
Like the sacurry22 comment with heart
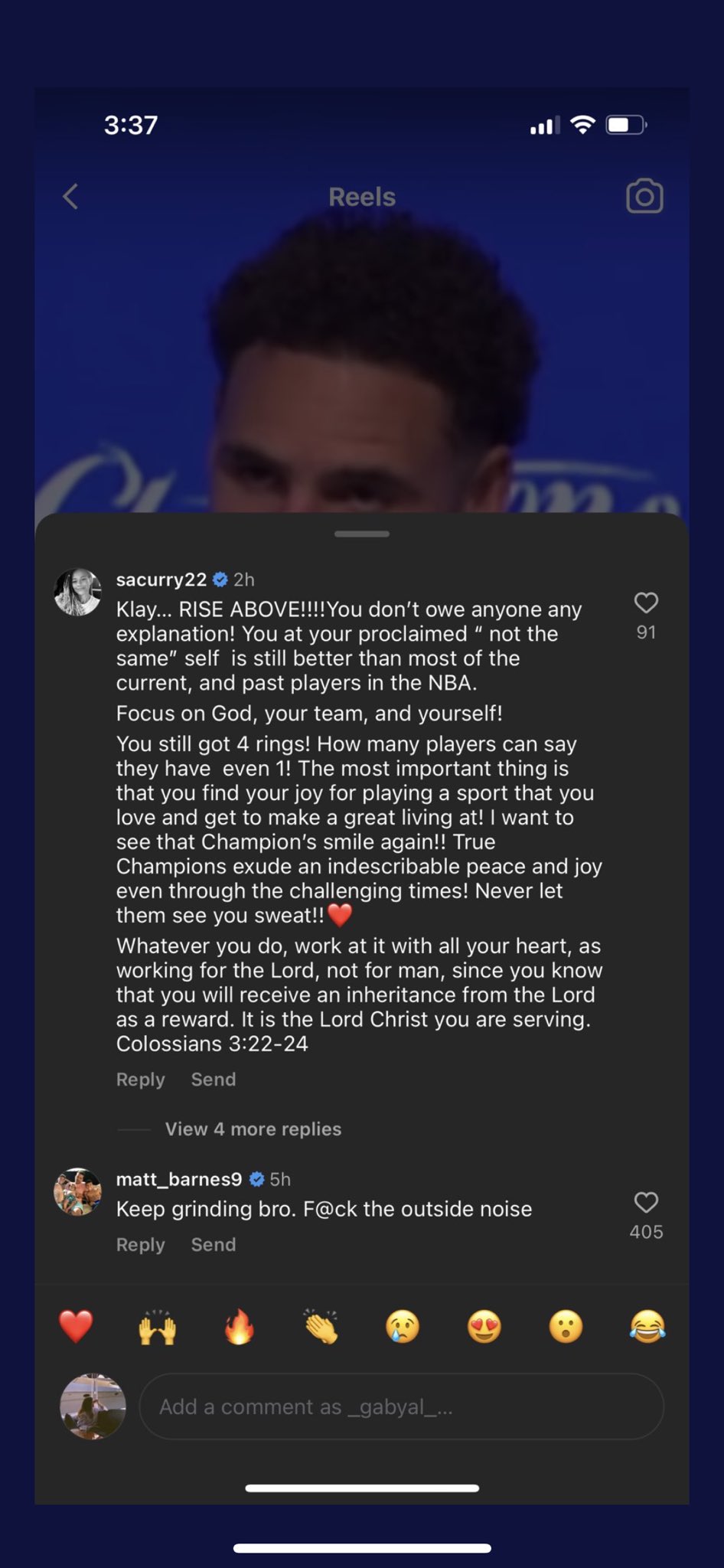(646, 603)
